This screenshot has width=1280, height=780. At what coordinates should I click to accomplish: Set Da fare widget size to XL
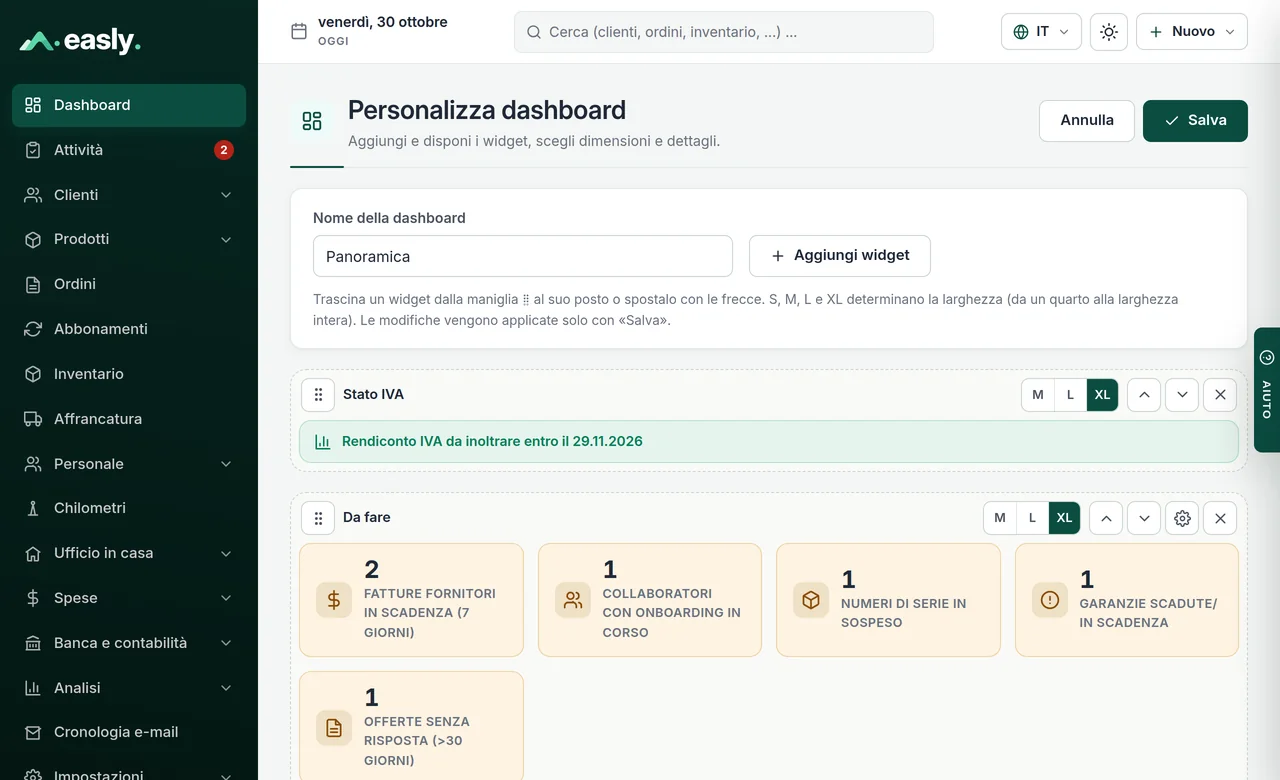point(1064,518)
